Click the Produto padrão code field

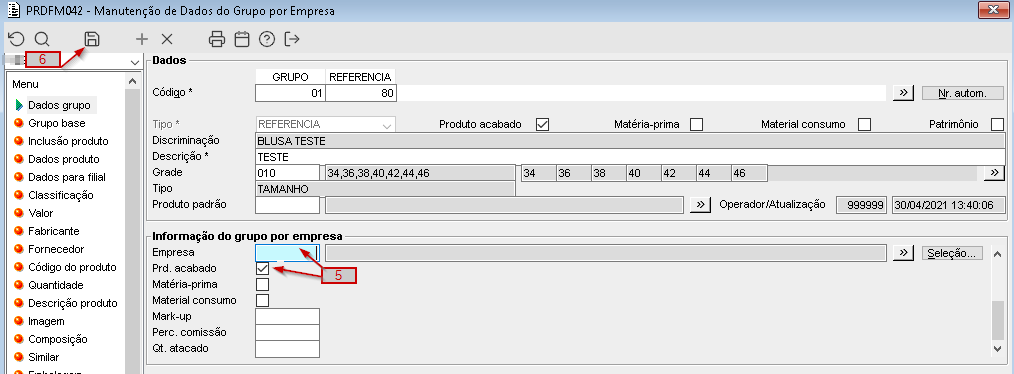coord(288,204)
